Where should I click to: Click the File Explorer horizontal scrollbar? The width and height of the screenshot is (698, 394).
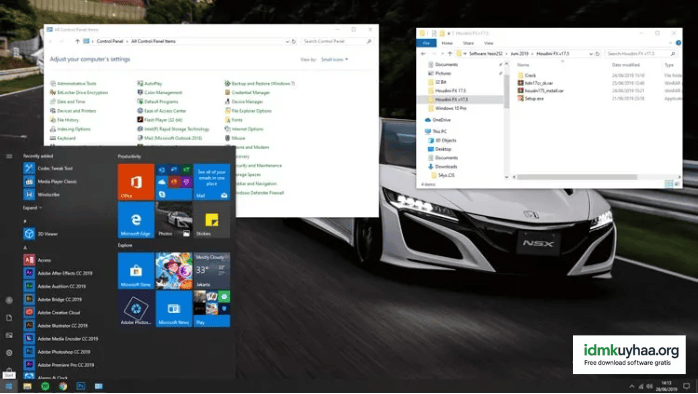[577, 177]
